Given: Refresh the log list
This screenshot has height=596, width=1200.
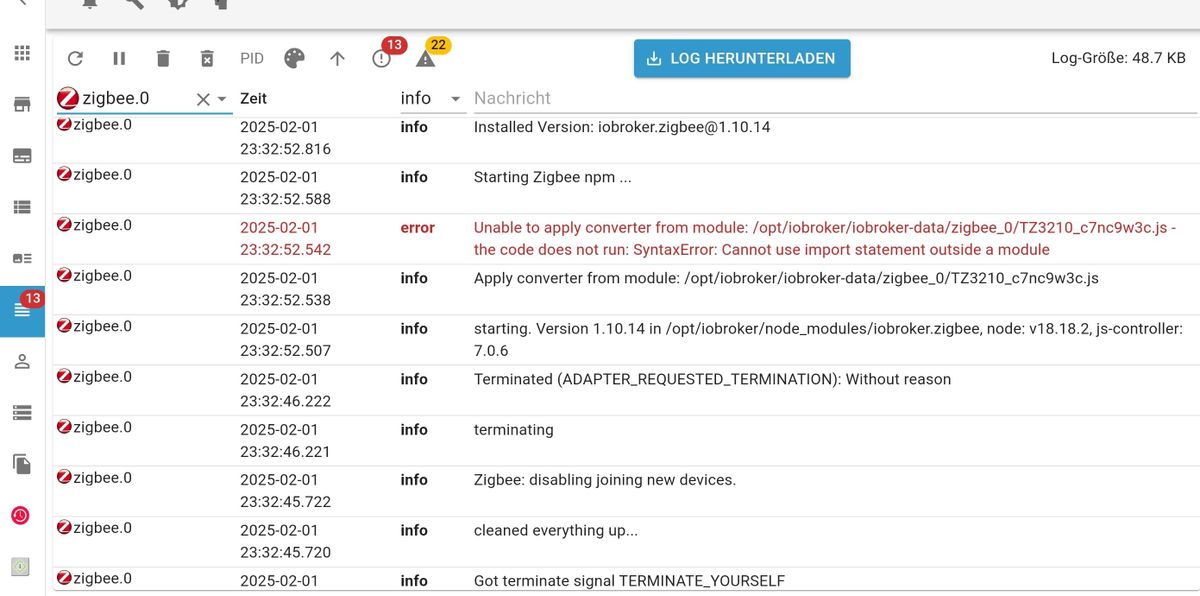Looking at the screenshot, I should [75, 59].
